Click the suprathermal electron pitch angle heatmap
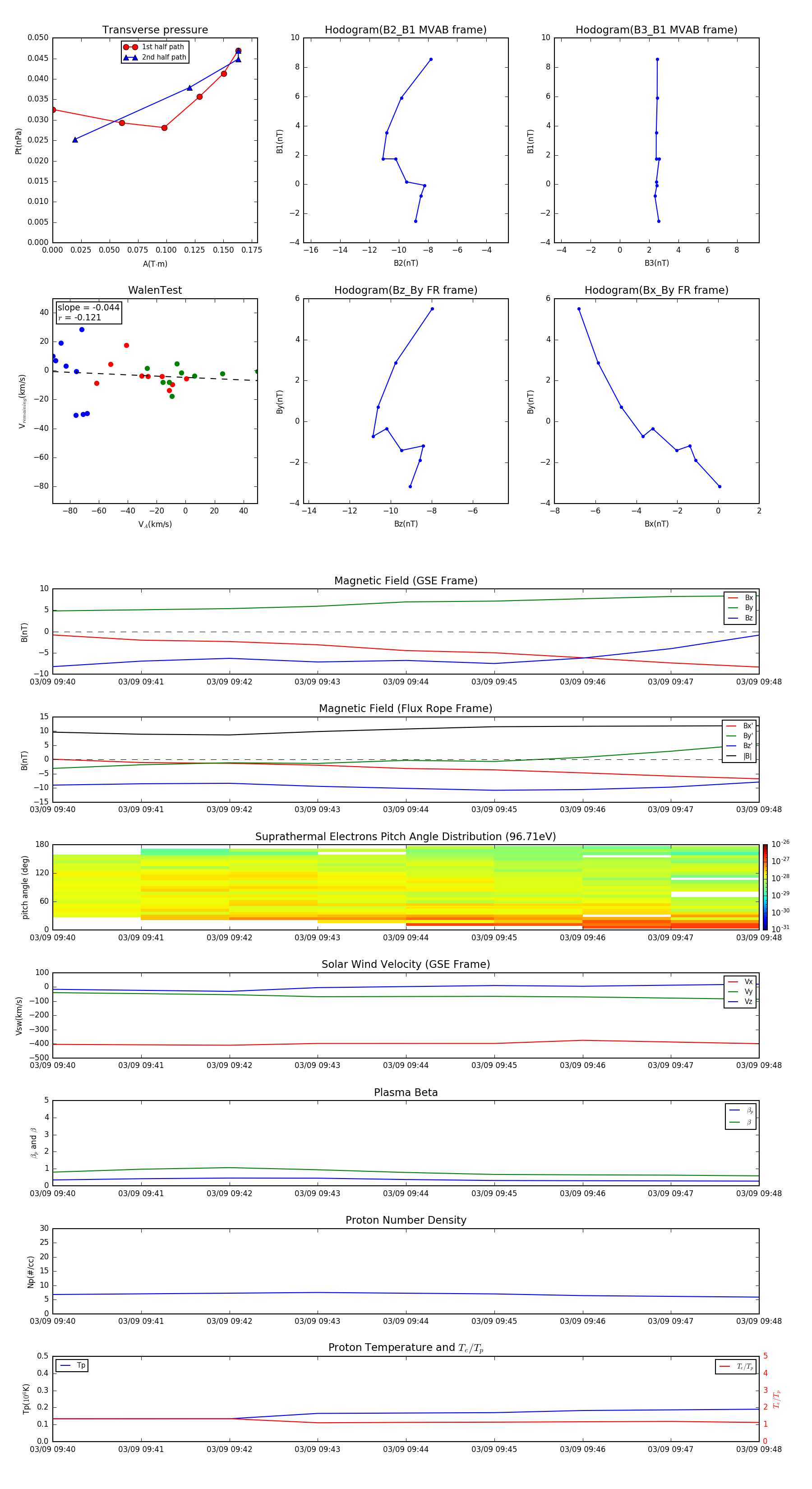This screenshot has width=812, height=1489. tap(406, 887)
